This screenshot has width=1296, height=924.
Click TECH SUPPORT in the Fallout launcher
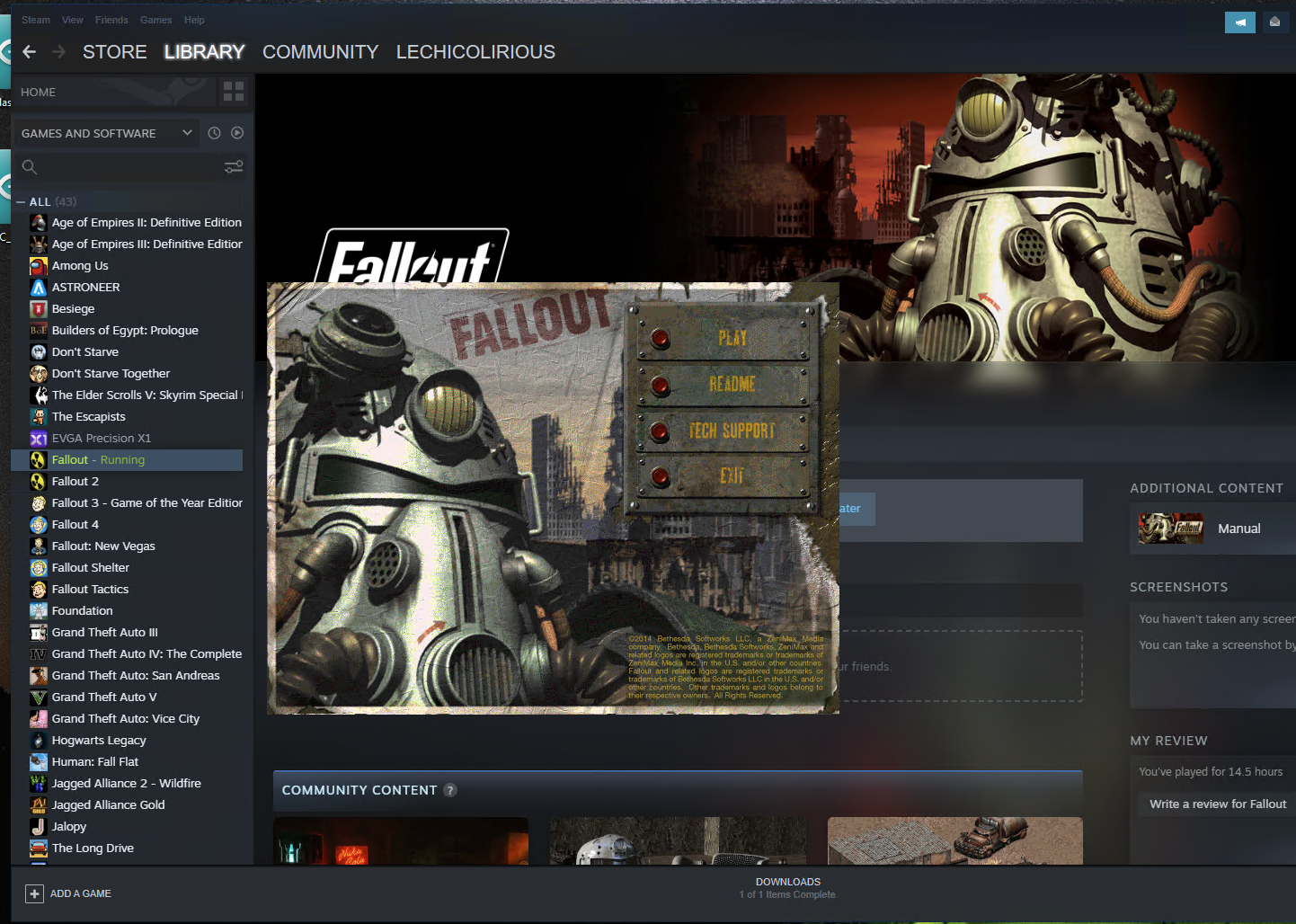click(724, 431)
